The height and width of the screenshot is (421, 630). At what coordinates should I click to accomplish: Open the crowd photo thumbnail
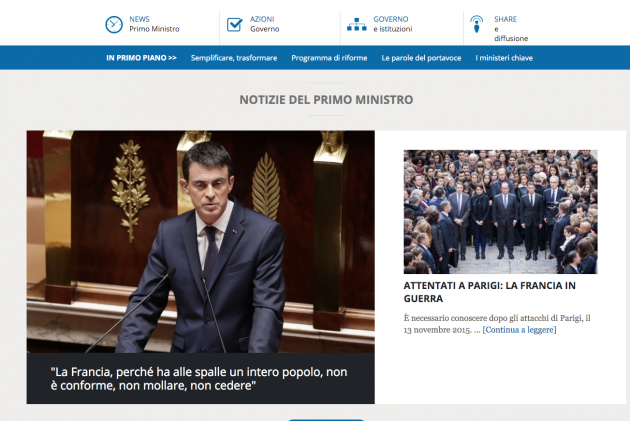500,212
